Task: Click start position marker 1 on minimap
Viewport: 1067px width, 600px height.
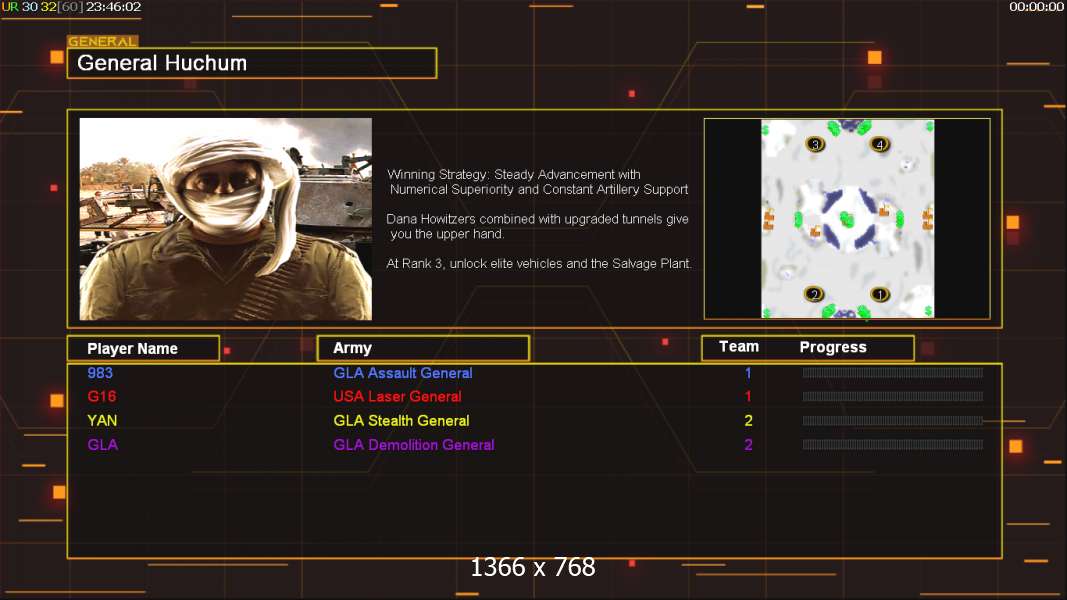Action: coord(879,295)
